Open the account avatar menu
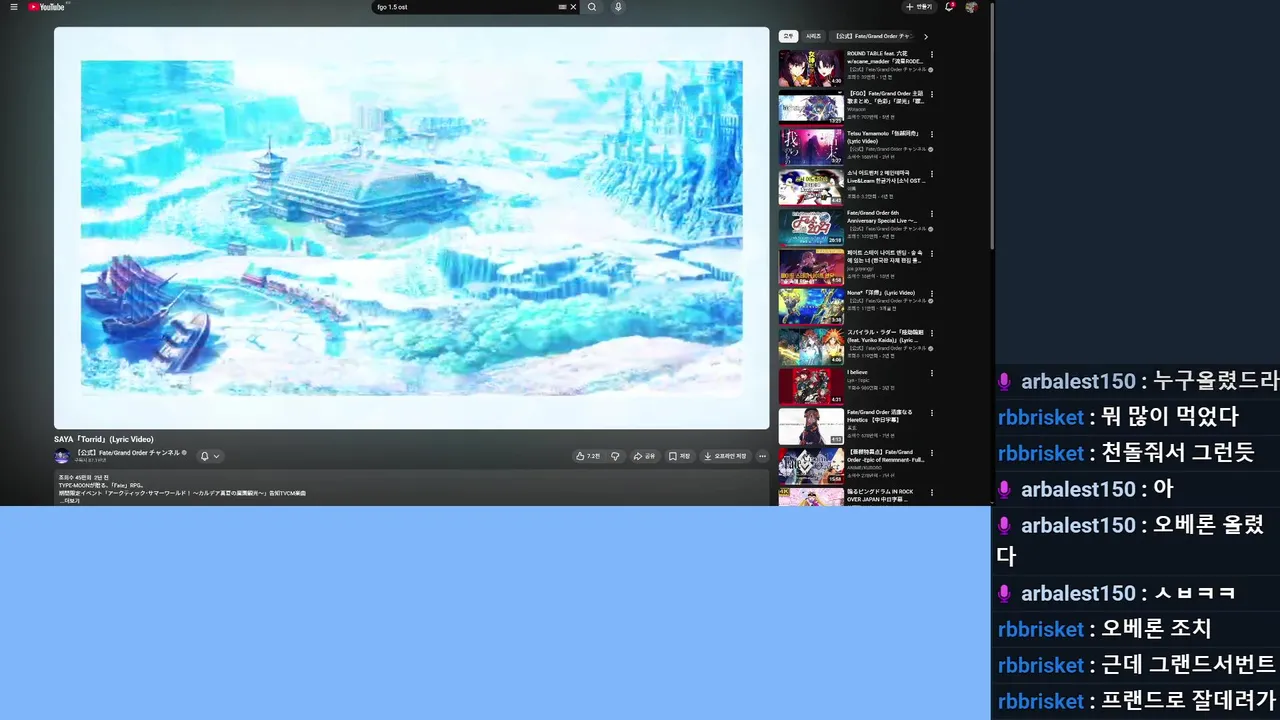Image resolution: width=1280 pixels, height=720 pixels. (x=971, y=7)
